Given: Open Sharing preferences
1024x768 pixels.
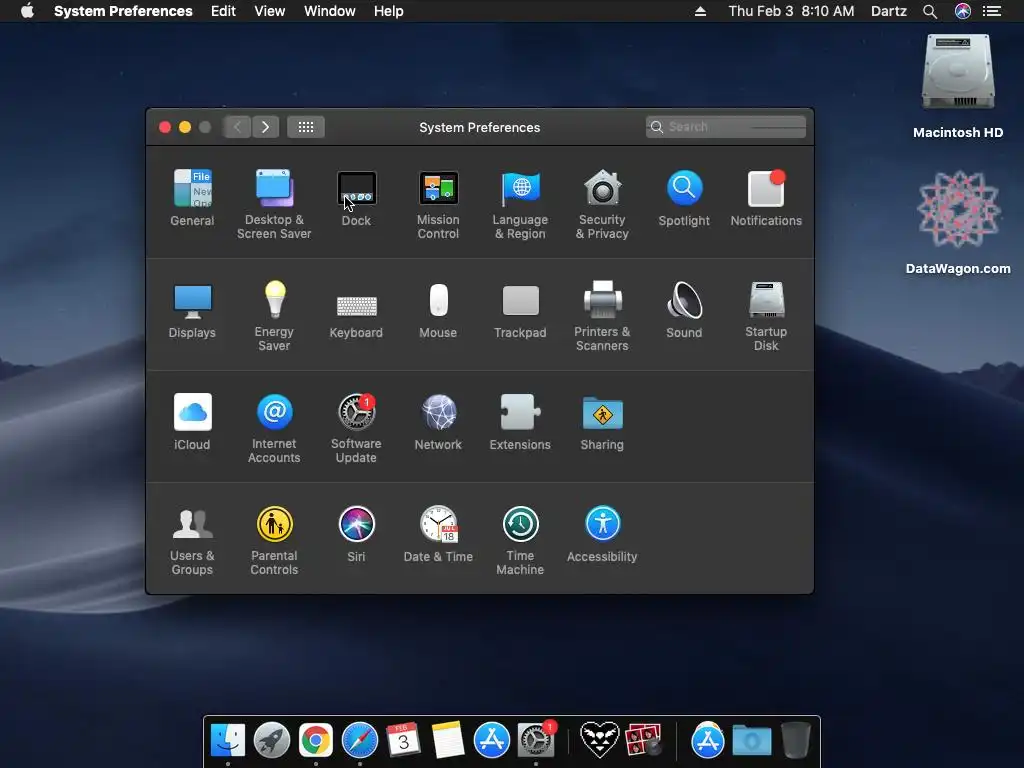Looking at the screenshot, I should pyautogui.click(x=602, y=422).
